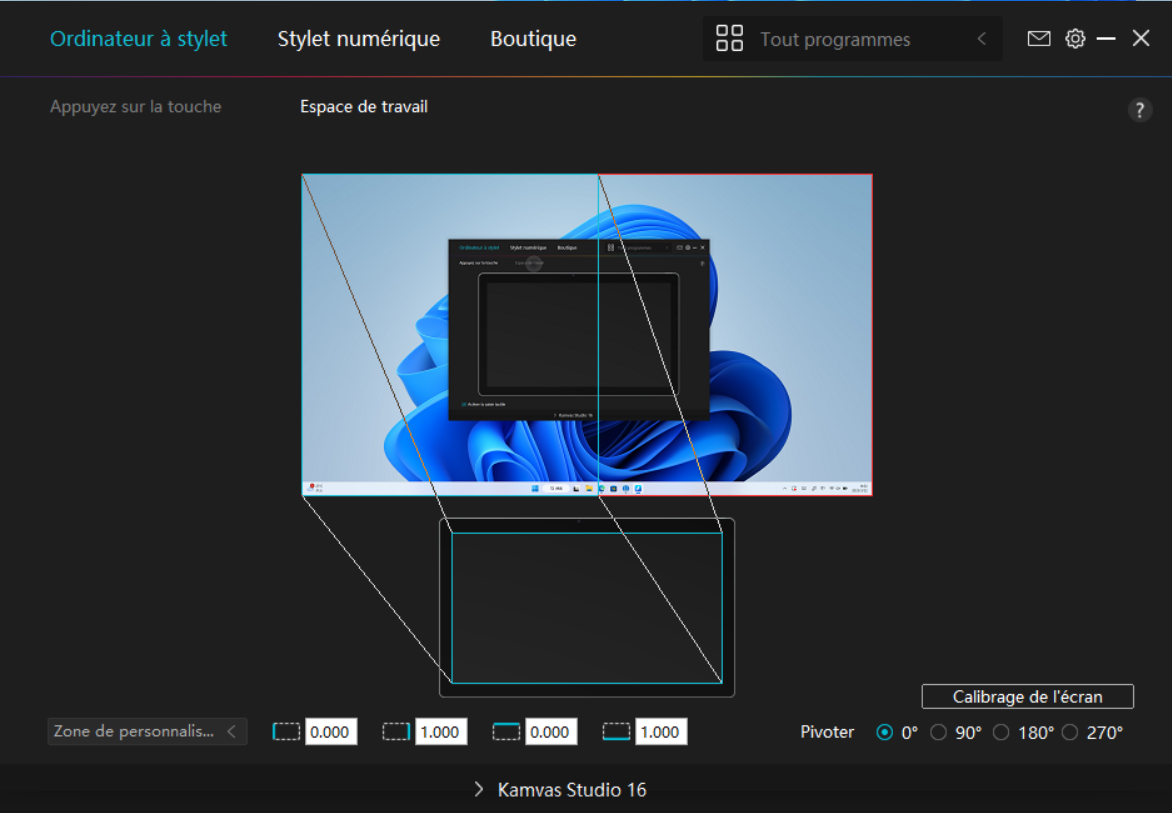This screenshot has width=1172, height=813.
Task: Open settings via the gear icon
Action: pos(1075,39)
